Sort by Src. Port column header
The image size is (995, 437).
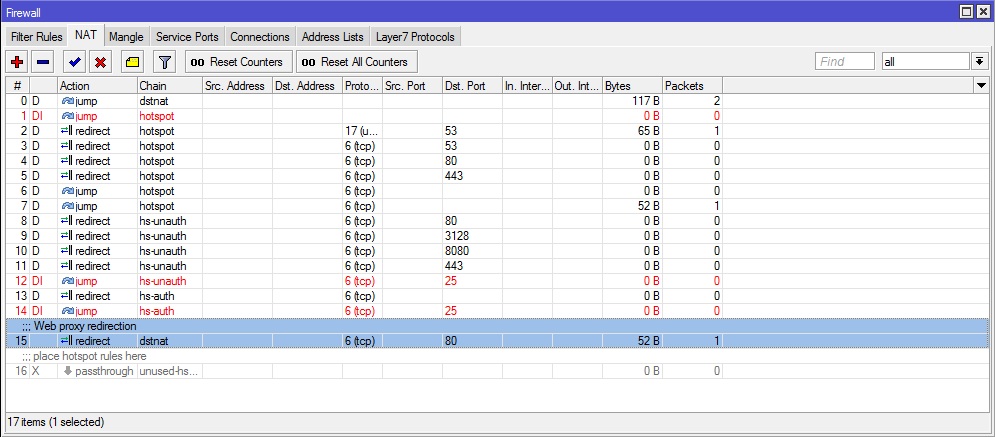pos(412,86)
